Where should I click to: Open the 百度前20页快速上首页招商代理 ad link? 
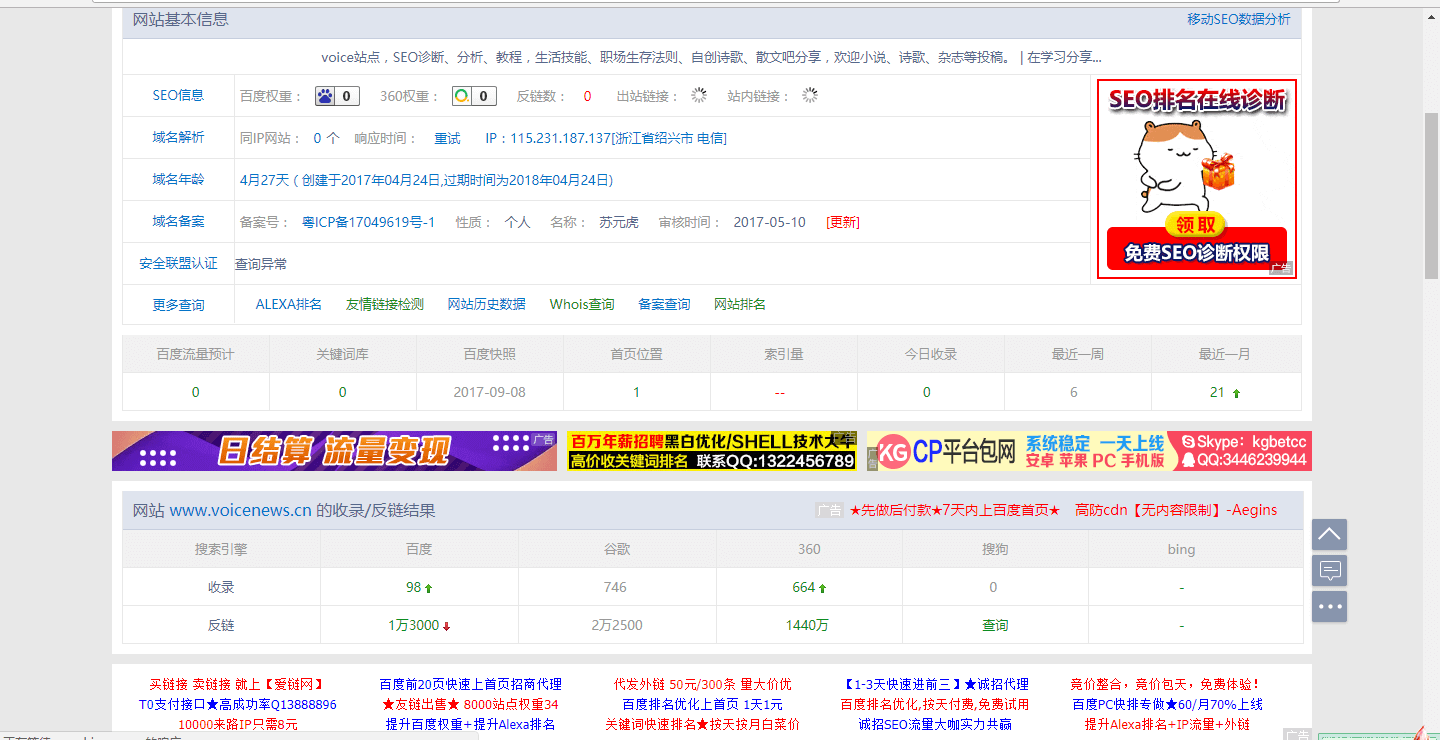[470, 684]
